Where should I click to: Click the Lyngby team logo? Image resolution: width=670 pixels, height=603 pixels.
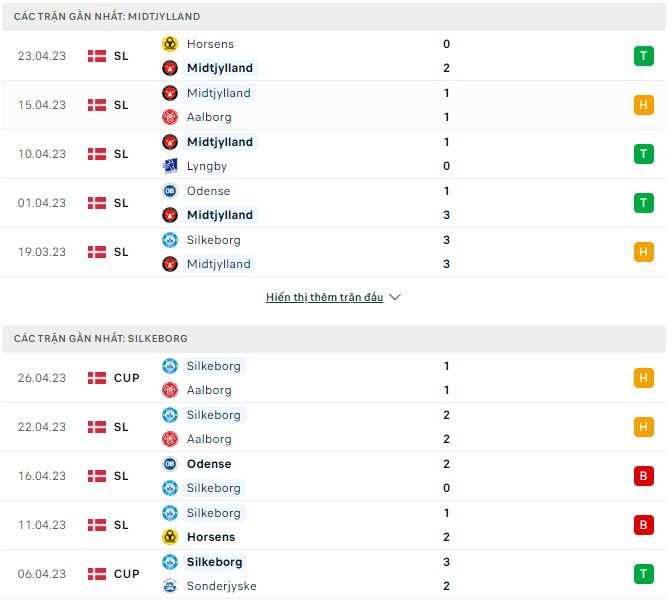coord(170,166)
